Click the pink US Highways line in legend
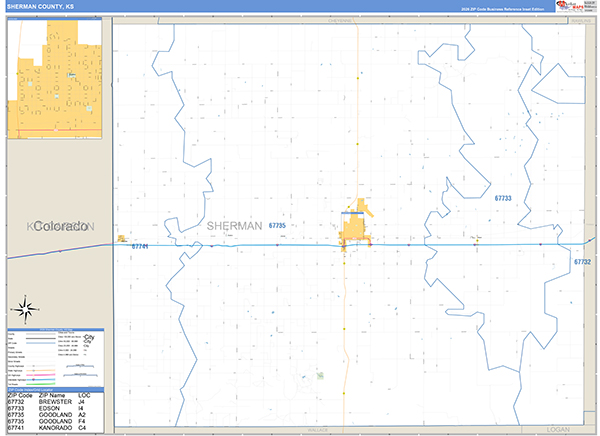 [41, 375]
